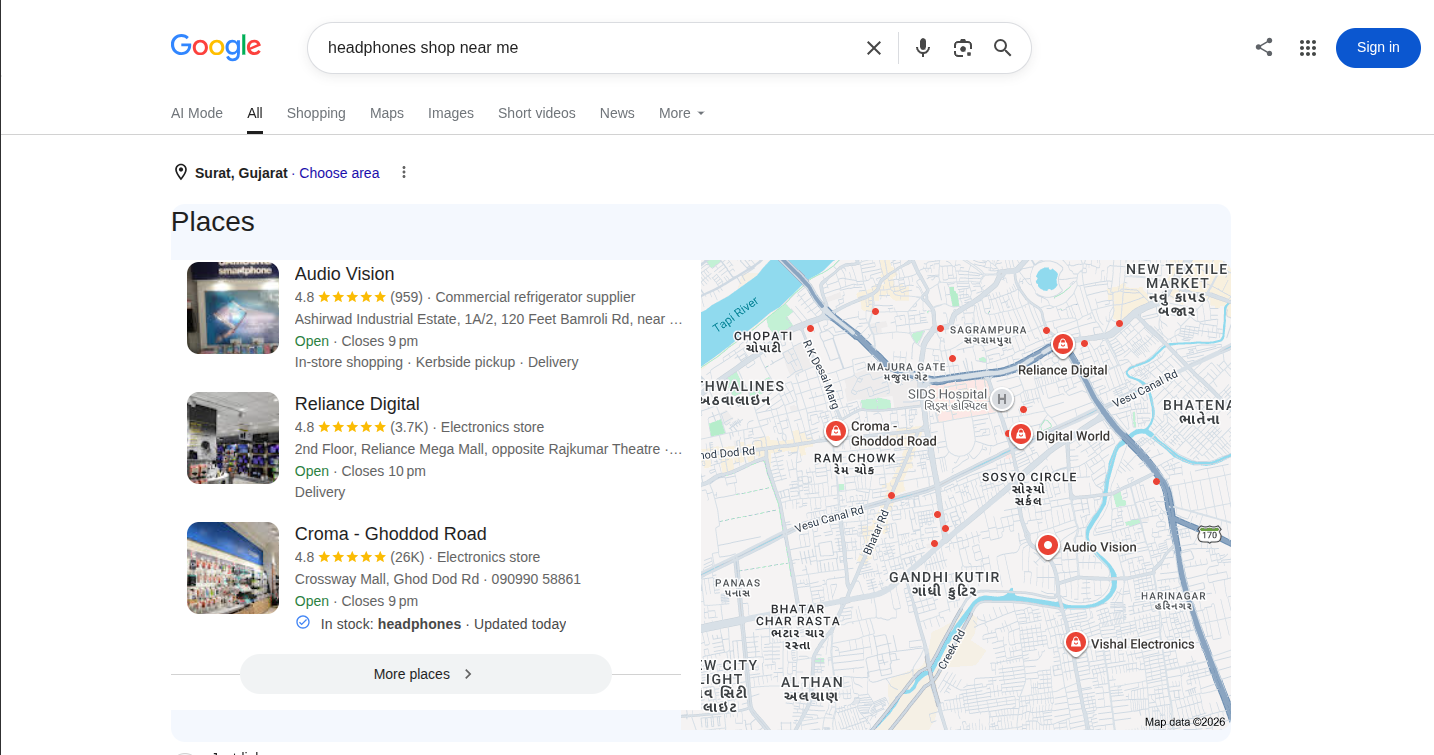This screenshot has height=755, width=1434.
Task: Switch to the News tab
Action: coord(617,113)
